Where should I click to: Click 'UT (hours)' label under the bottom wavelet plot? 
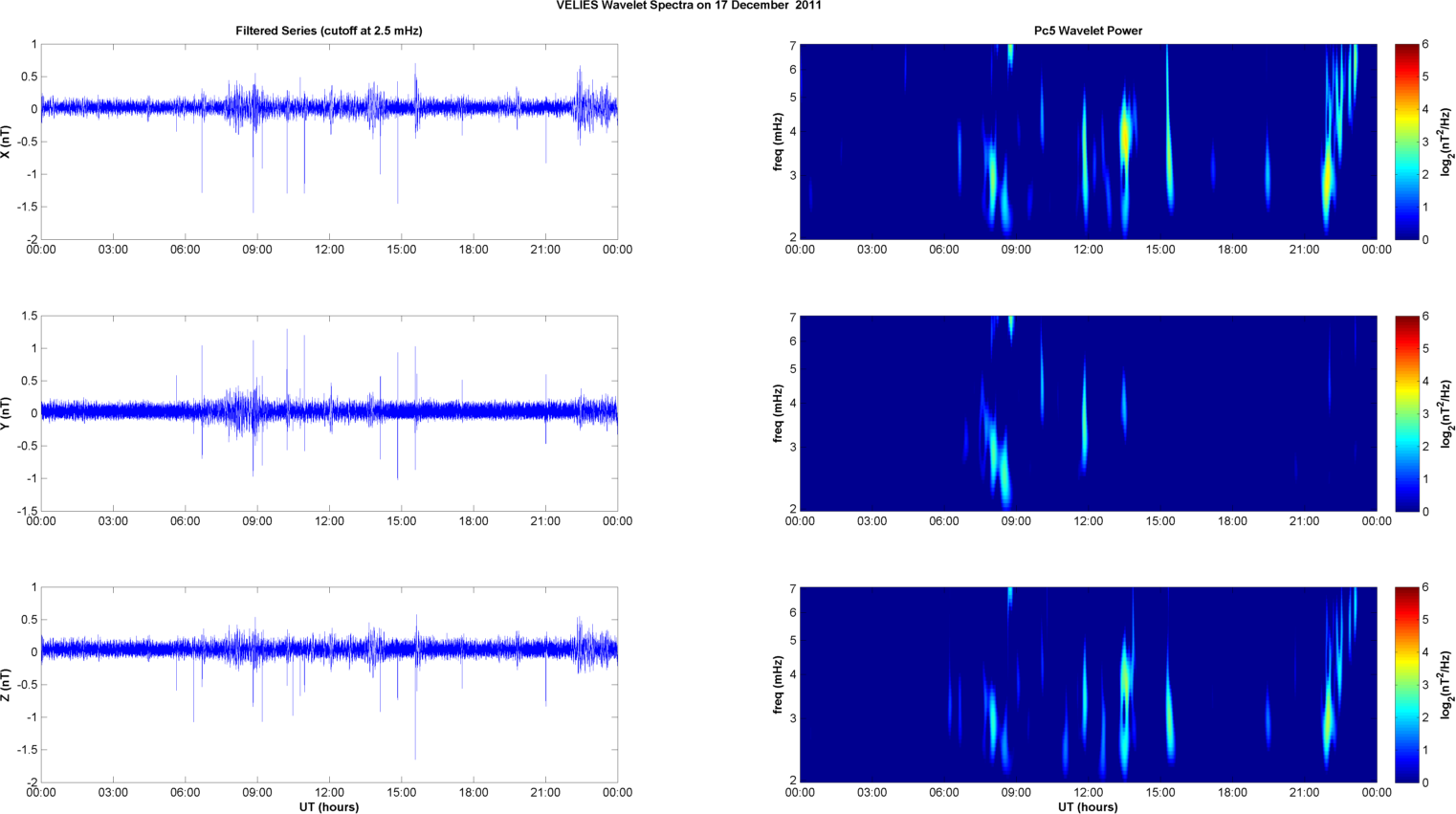pyautogui.click(x=1088, y=806)
